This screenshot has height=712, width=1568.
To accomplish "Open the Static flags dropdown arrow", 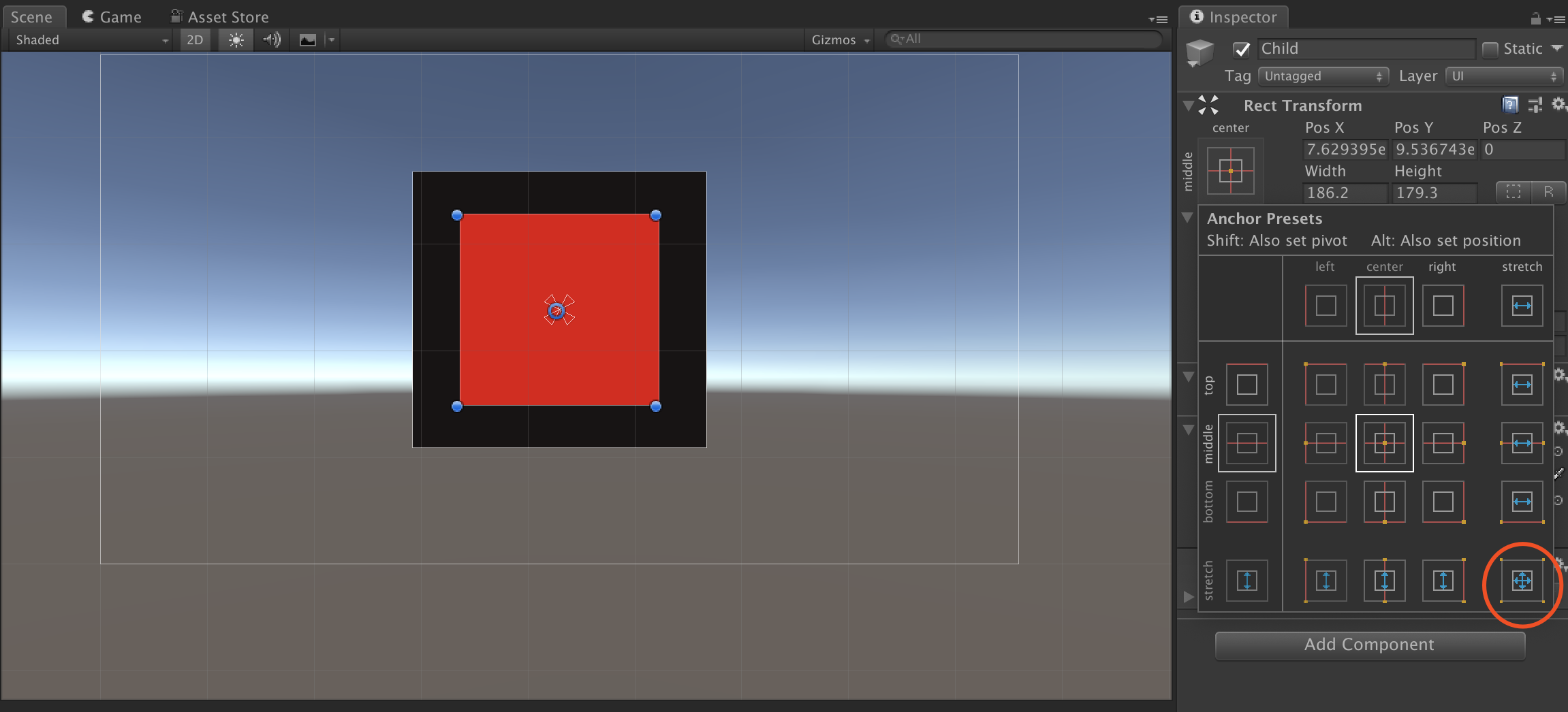I will pos(1556,48).
